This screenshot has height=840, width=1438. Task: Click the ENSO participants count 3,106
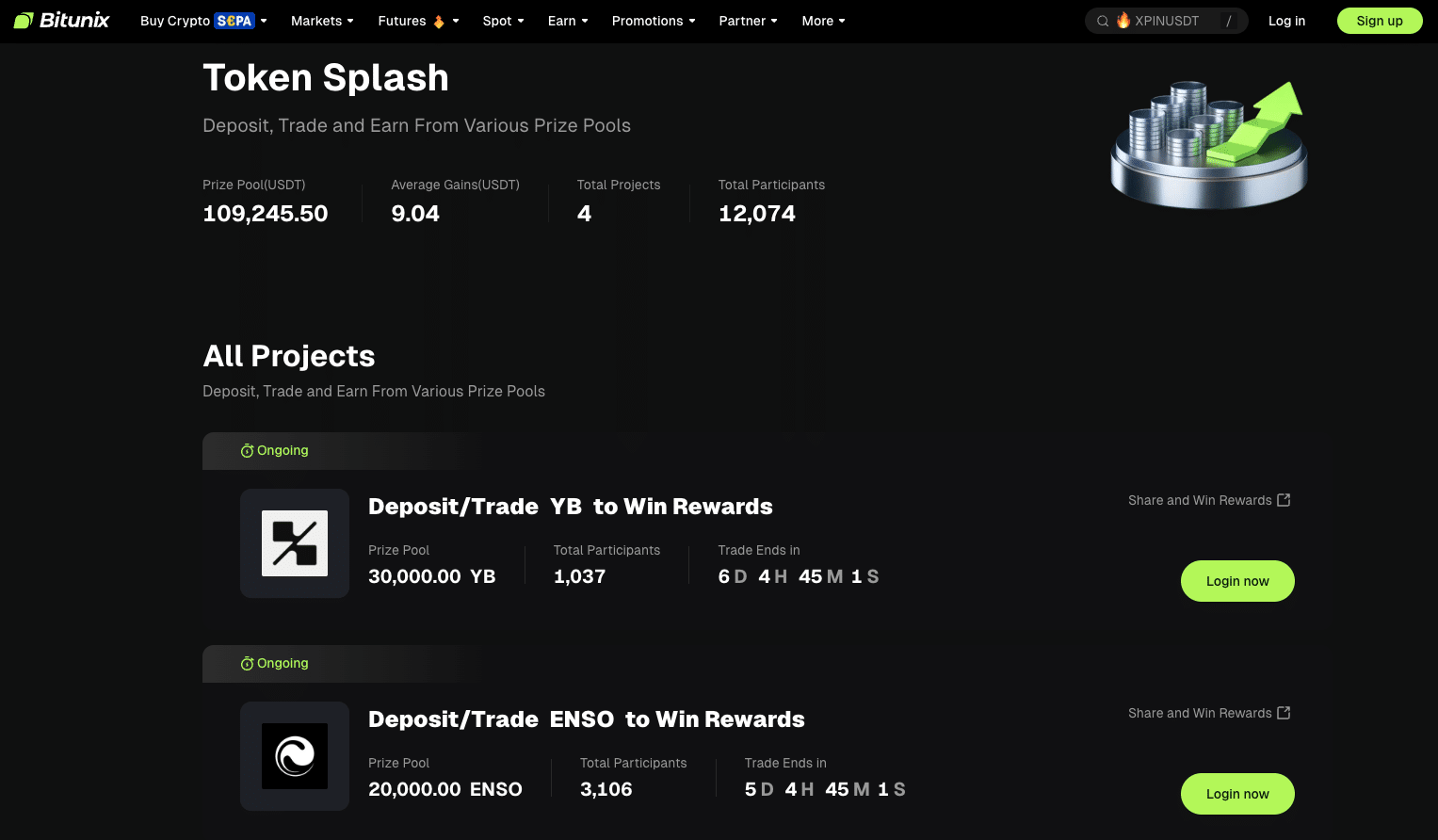[606, 789]
